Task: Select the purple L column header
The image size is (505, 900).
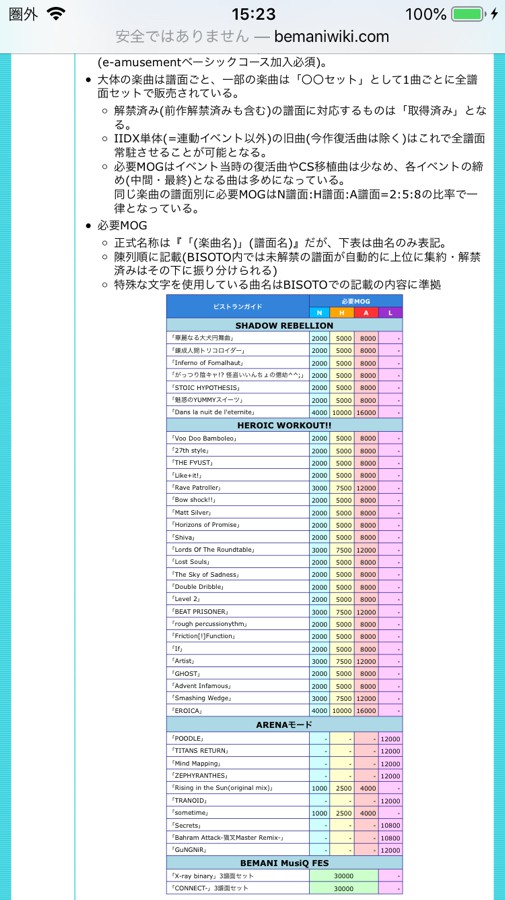Action: [390, 312]
